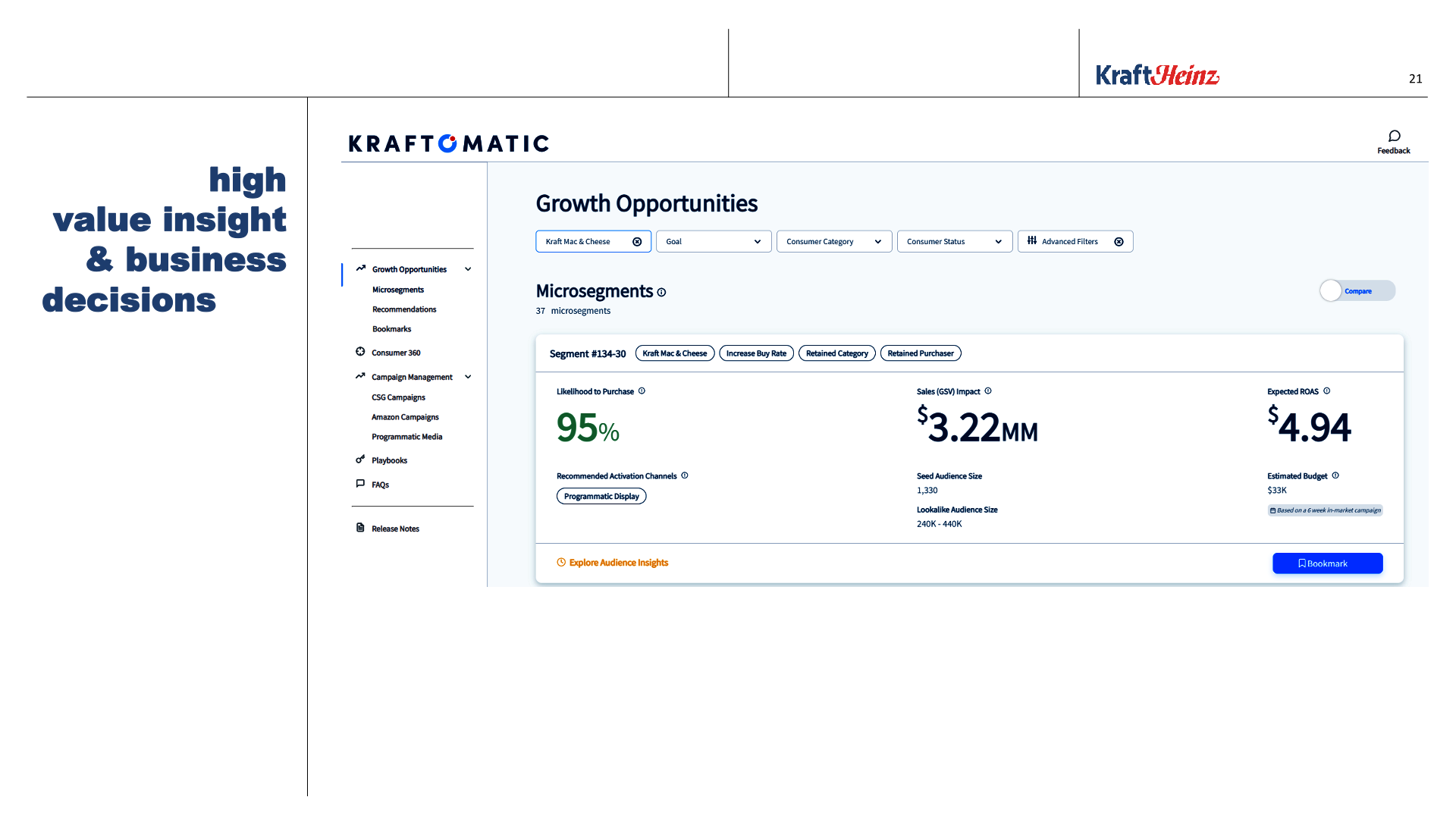Click the Advanced Filters sliders icon
Viewport: 1456px width, 819px height.
1032,240
